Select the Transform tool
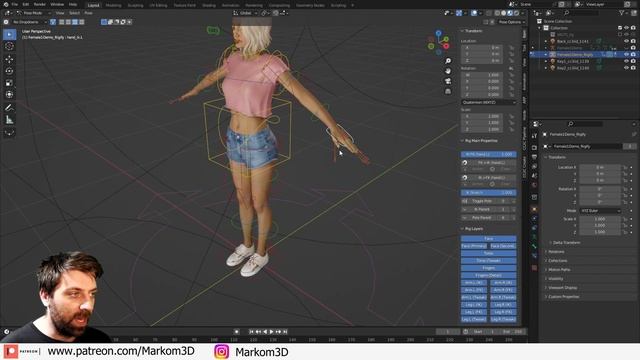Screen dimensions: 640x360 9,95
